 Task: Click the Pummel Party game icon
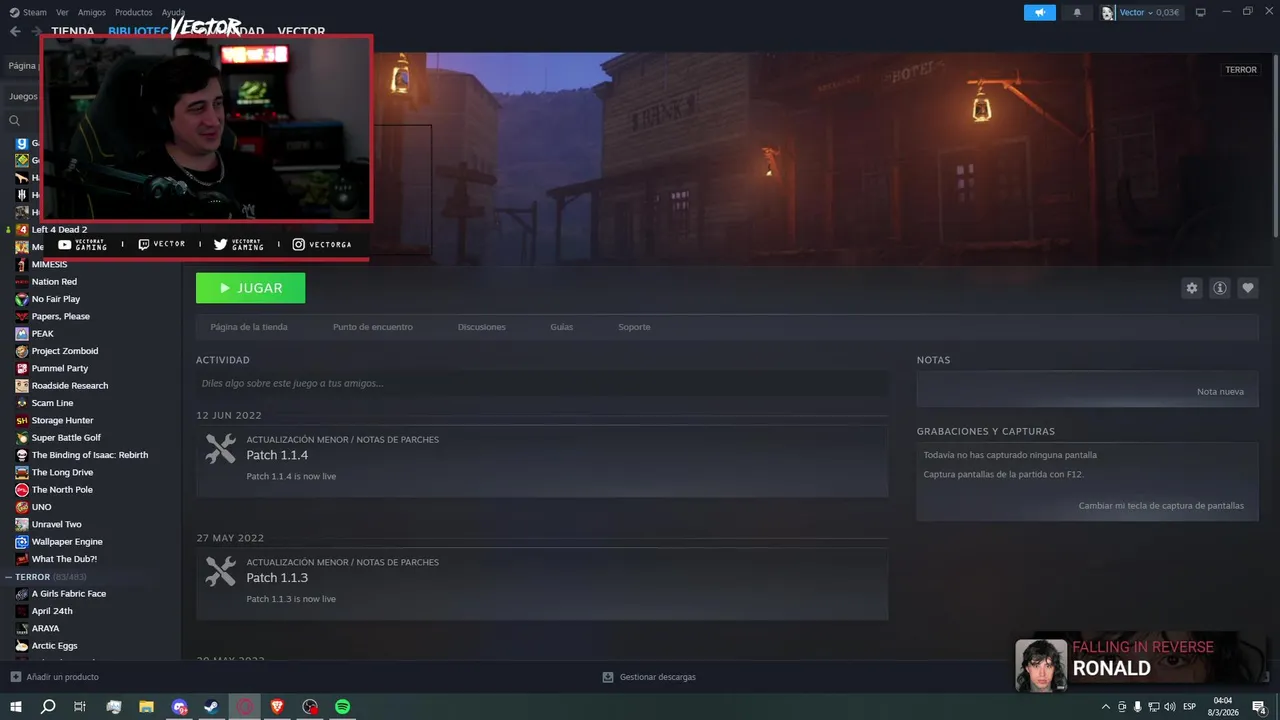tap(22, 368)
